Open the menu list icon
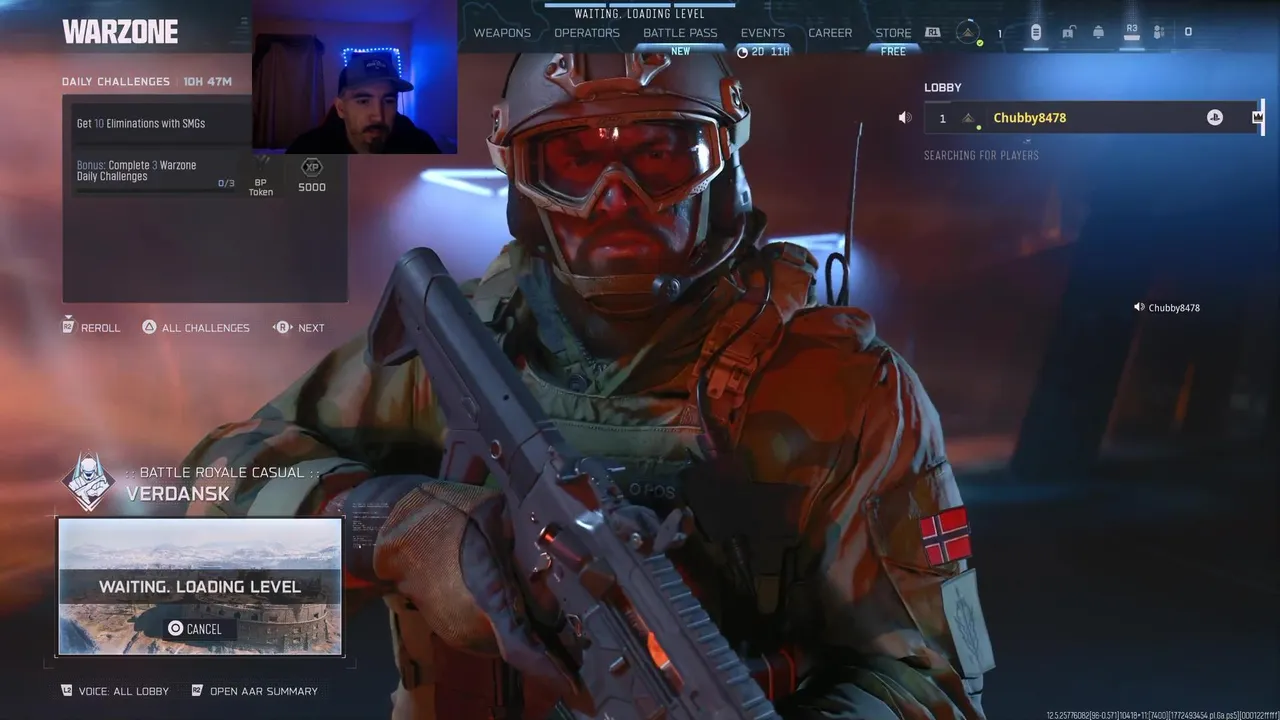The image size is (1280, 720). point(1035,33)
